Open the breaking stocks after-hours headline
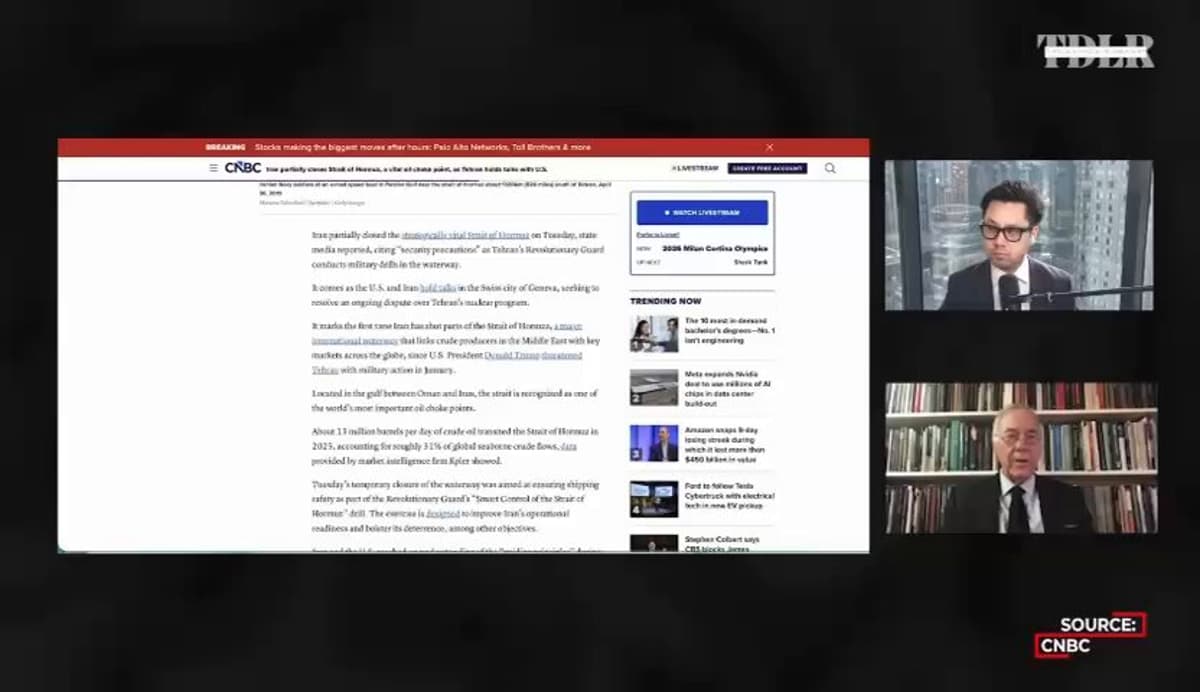Image resolution: width=1200 pixels, height=692 pixels. (422, 147)
